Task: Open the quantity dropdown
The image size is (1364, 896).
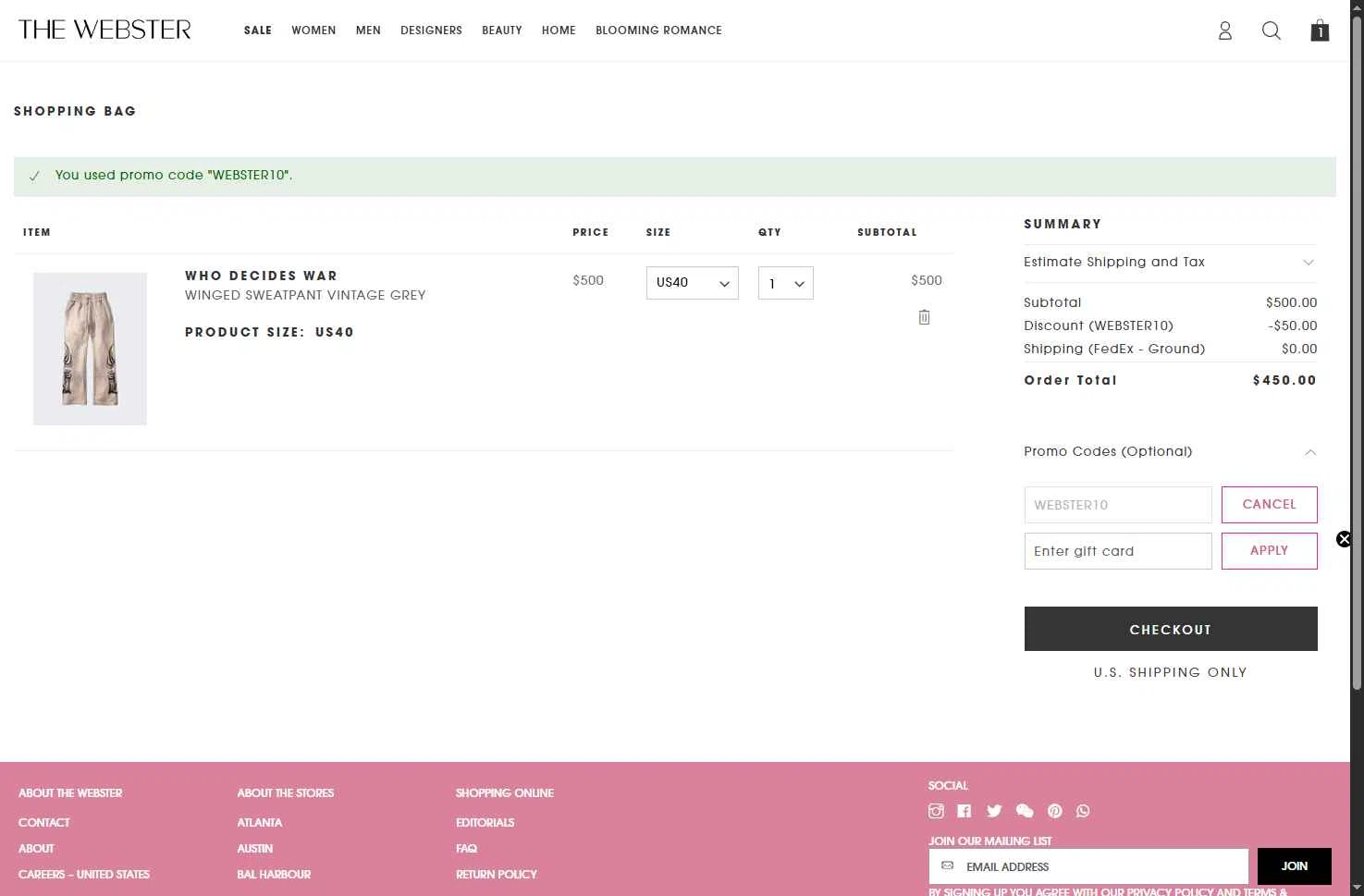Action: tap(785, 283)
